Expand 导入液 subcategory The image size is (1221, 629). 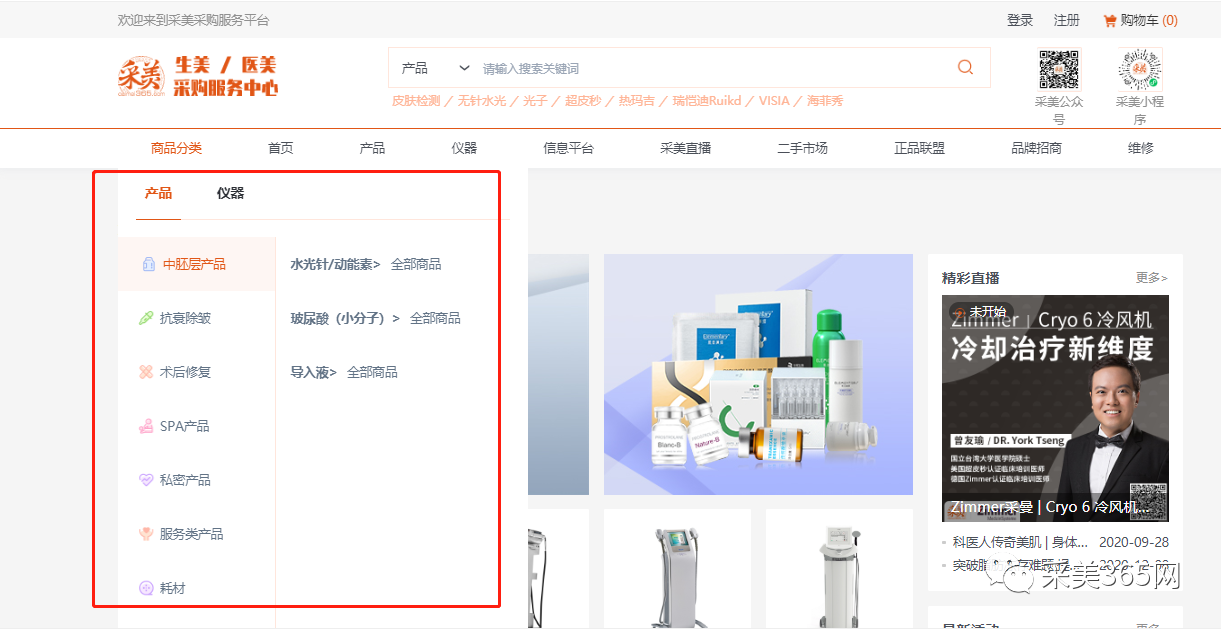[313, 372]
